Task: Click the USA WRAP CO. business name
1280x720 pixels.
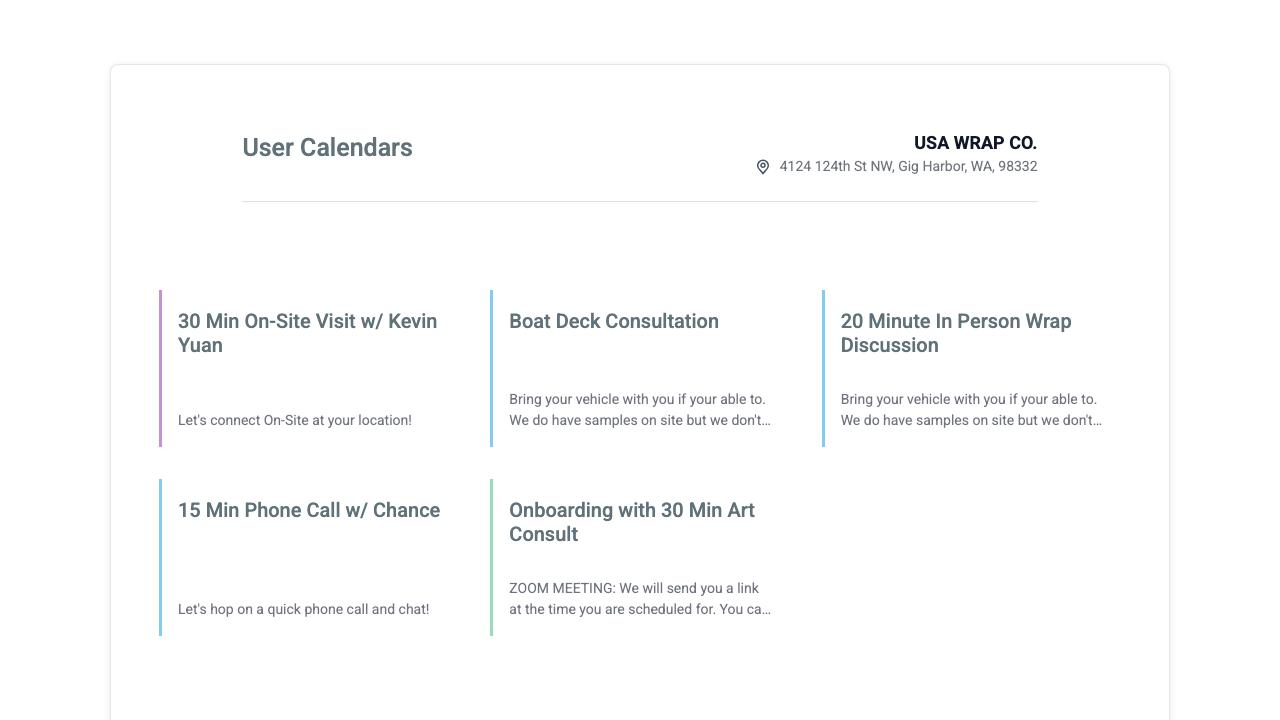Action: [975, 143]
